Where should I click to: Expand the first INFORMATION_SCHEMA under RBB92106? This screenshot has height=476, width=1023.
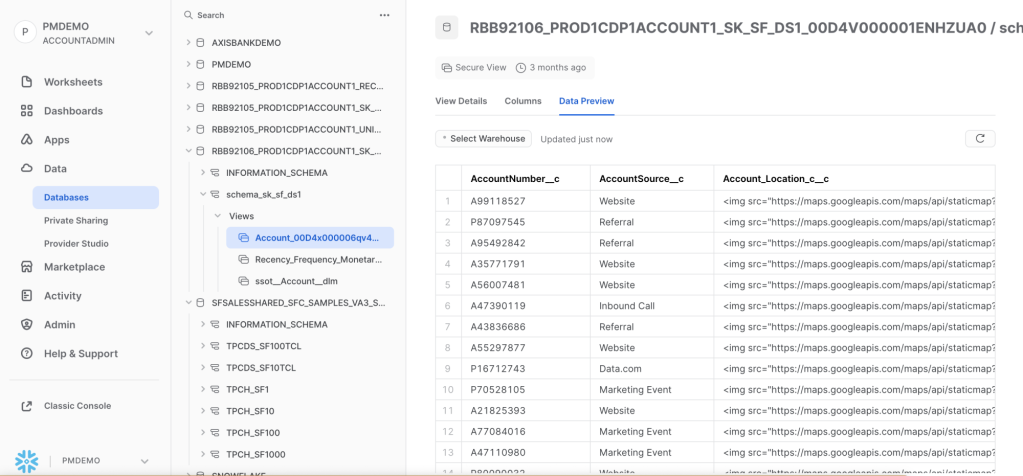point(203,173)
